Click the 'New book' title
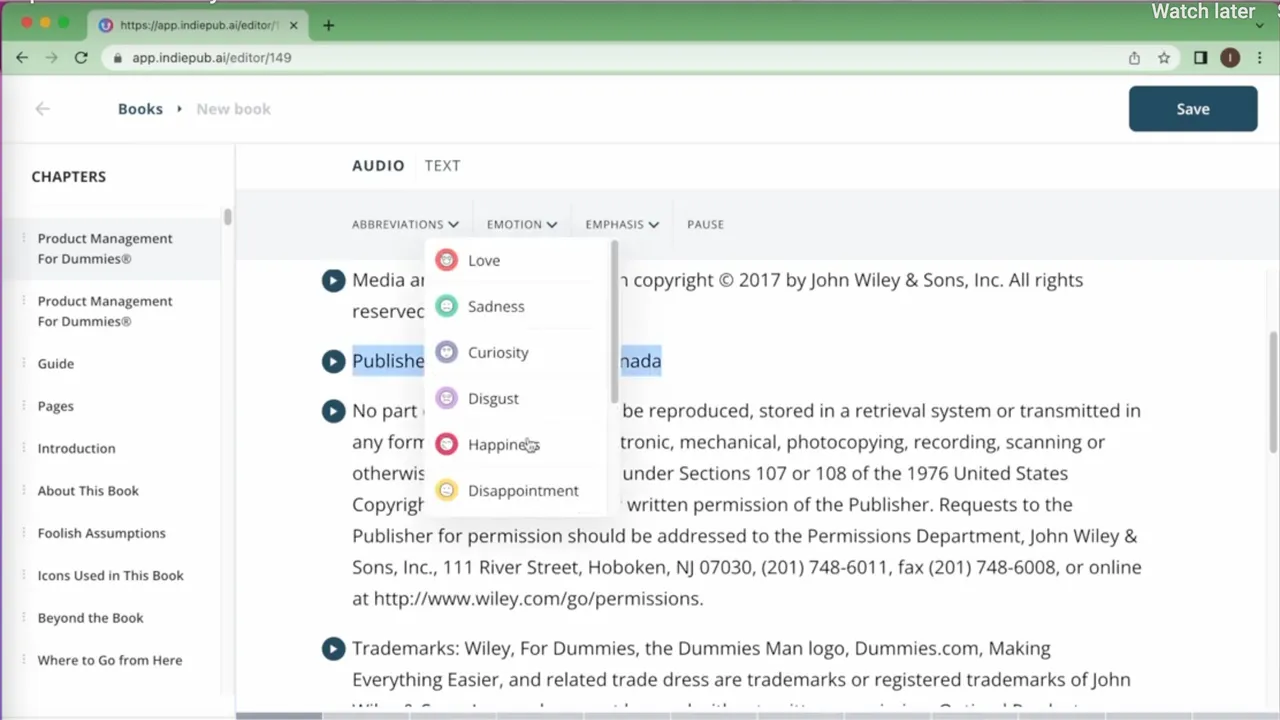 [233, 109]
